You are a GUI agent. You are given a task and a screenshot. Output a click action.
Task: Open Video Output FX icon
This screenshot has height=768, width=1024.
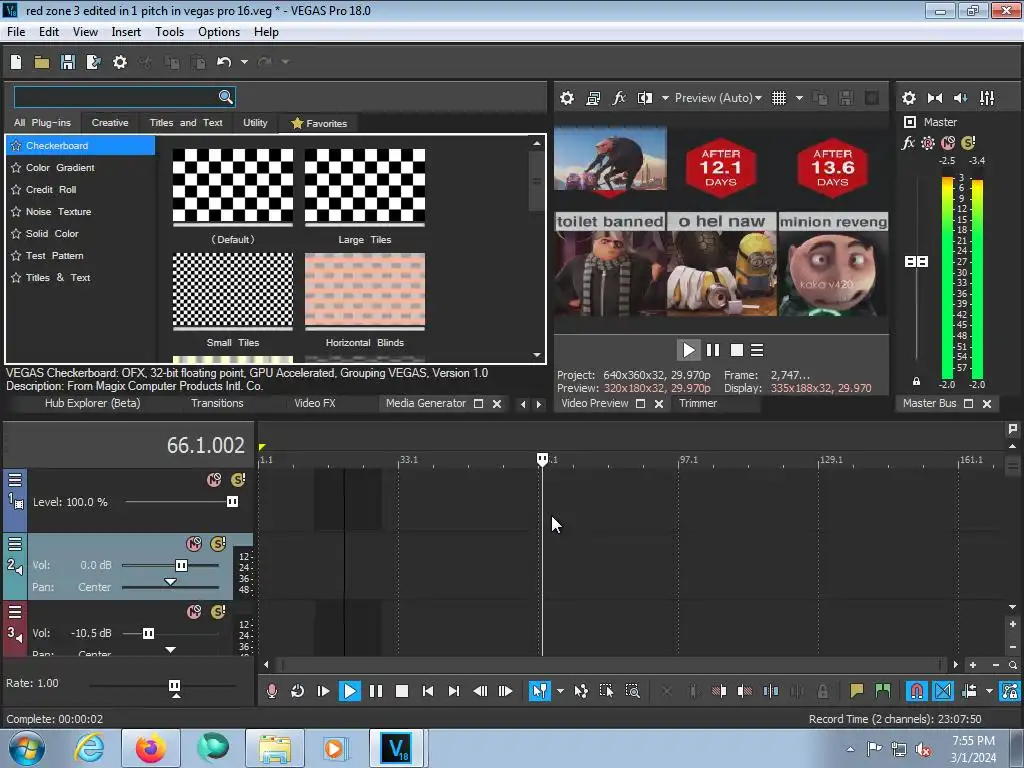[619, 98]
